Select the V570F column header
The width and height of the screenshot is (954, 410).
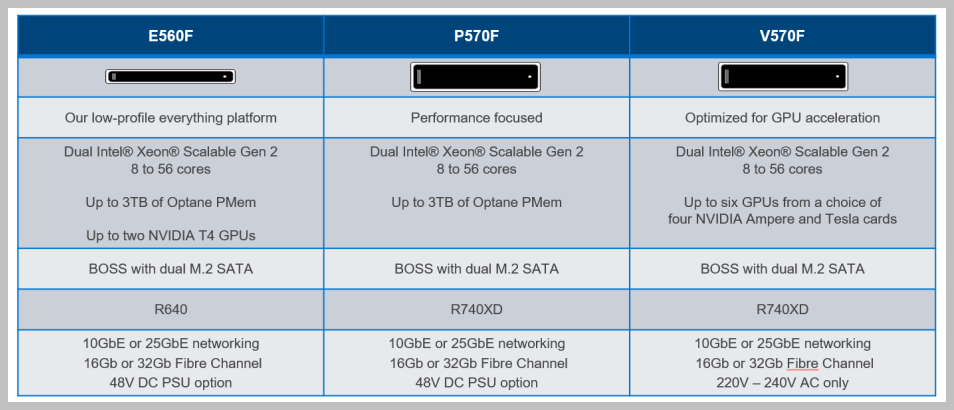click(x=782, y=36)
